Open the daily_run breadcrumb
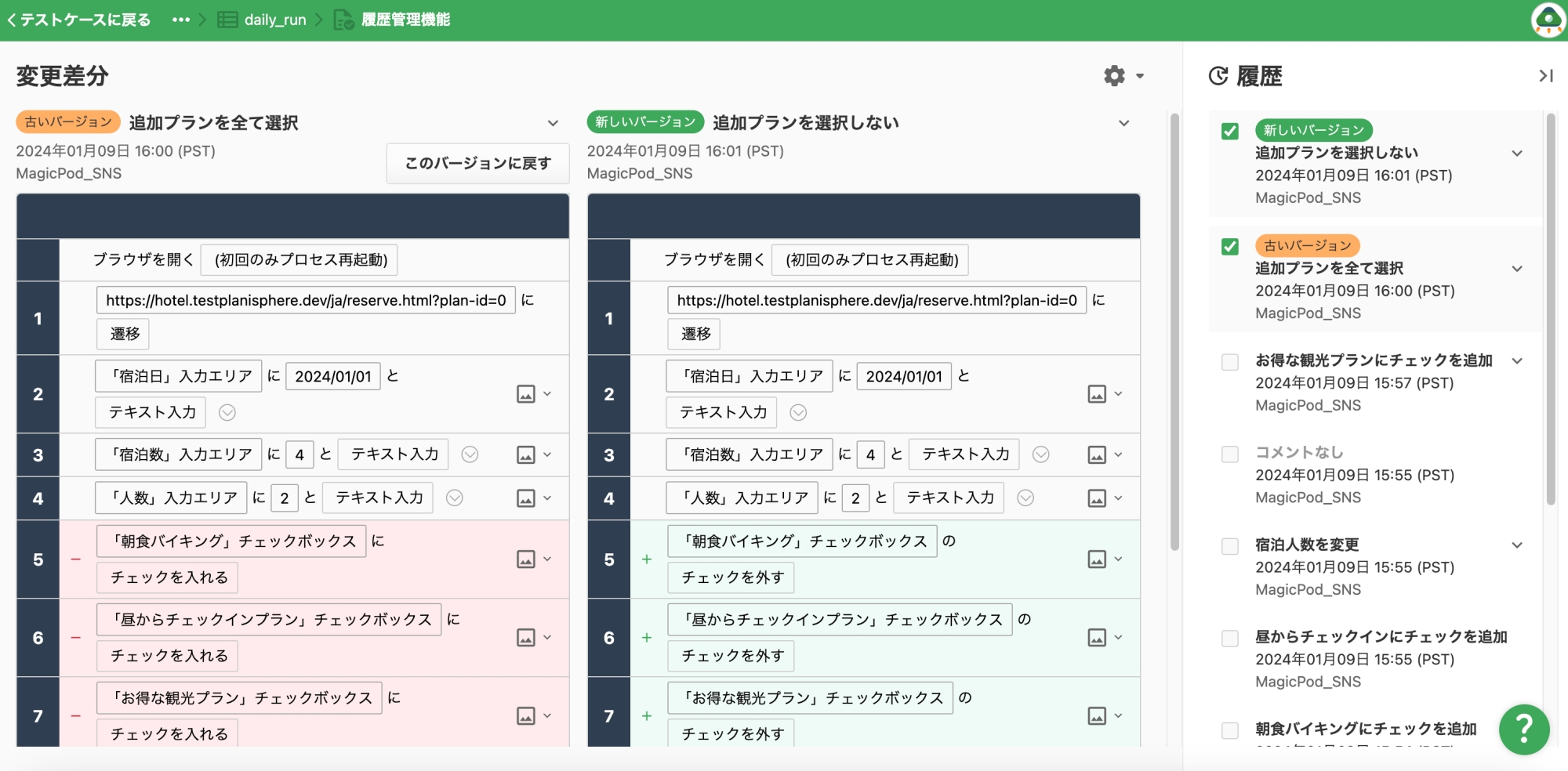This screenshot has width=1568, height=771. (x=274, y=20)
